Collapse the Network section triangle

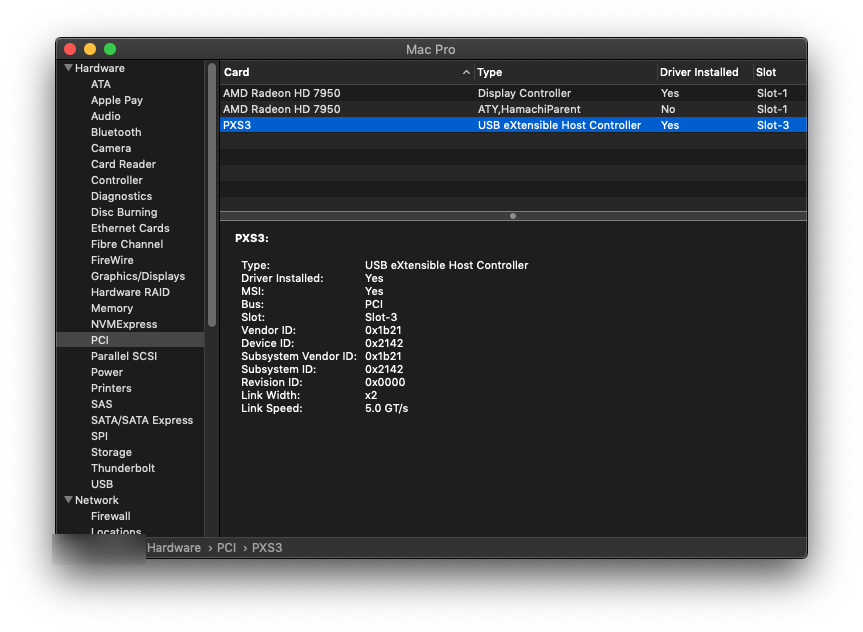(x=68, y=500)
